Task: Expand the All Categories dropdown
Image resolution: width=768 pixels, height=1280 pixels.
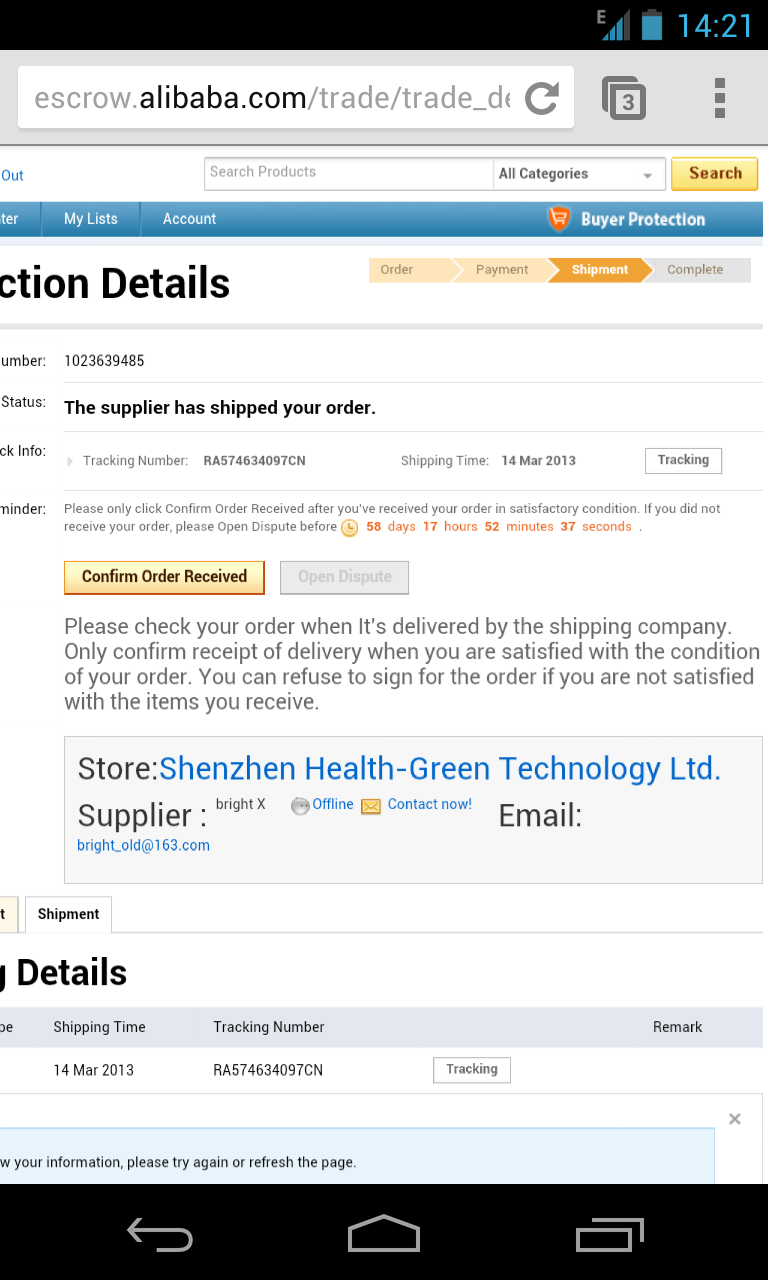Action: click(579, 174)
